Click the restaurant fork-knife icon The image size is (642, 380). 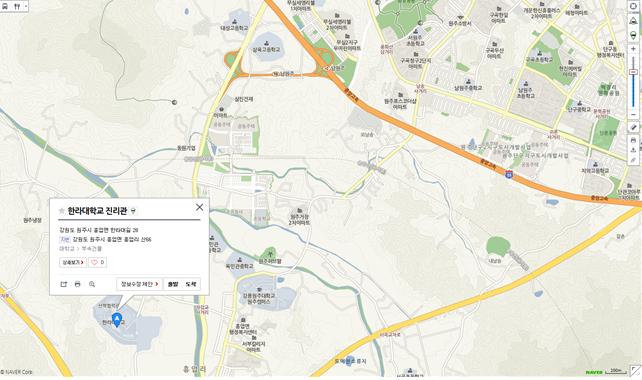click(17, 7)
